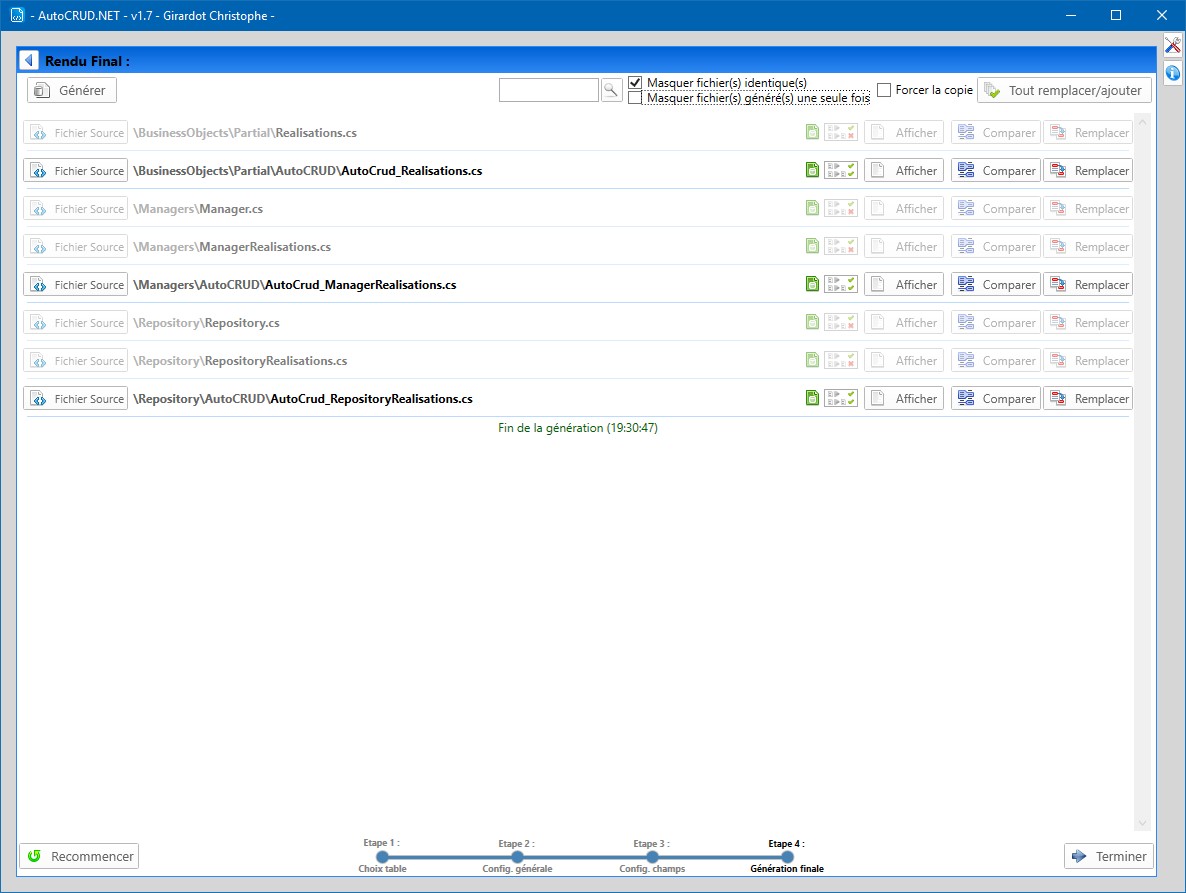Click the 'Fin de la génération (19:30:47)' message
This screenshot has width=1186, height=893.
point(578,427)
